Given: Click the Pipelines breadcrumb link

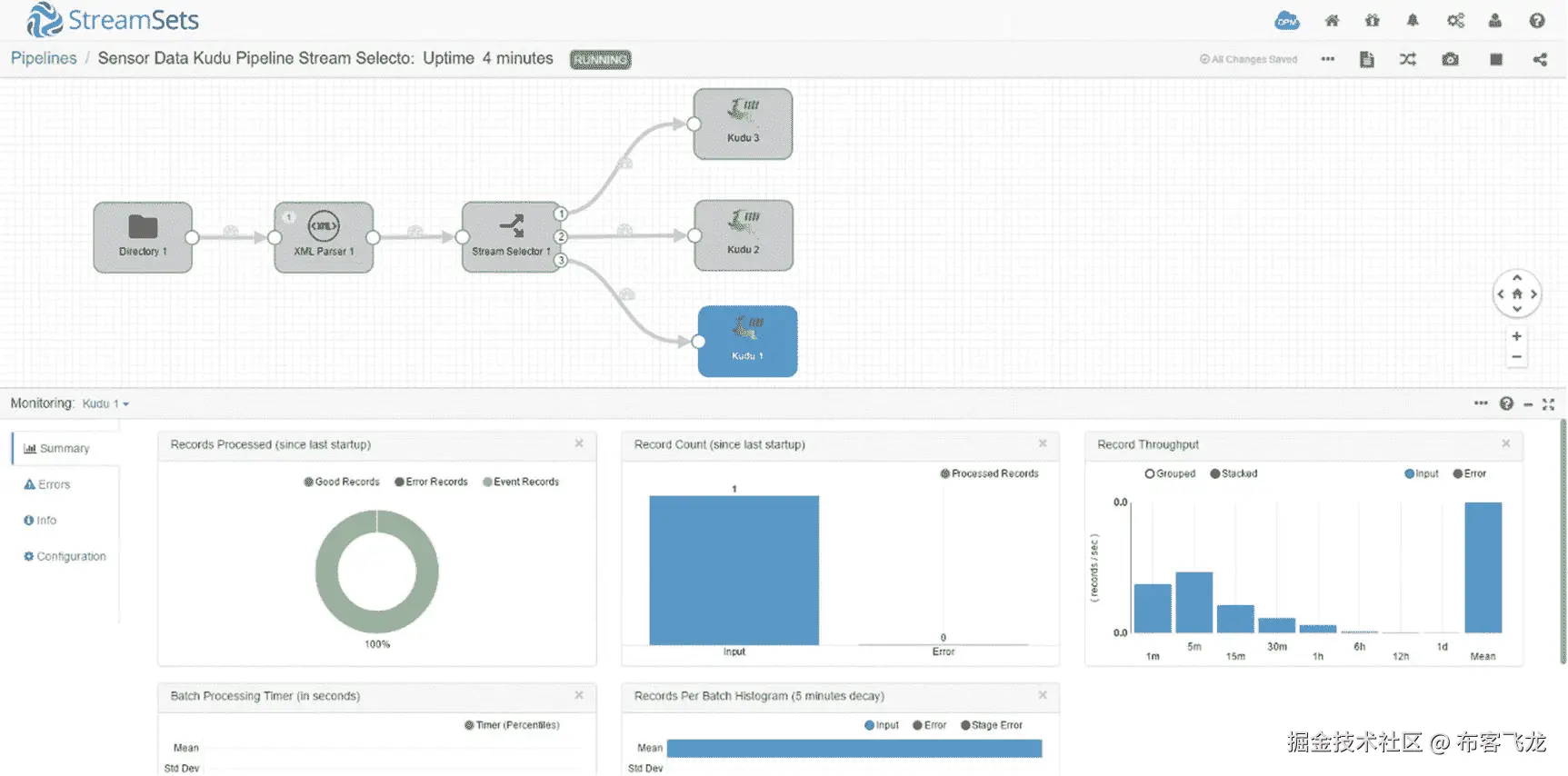Looking at the screenshot, I should [x=44, y=58].
